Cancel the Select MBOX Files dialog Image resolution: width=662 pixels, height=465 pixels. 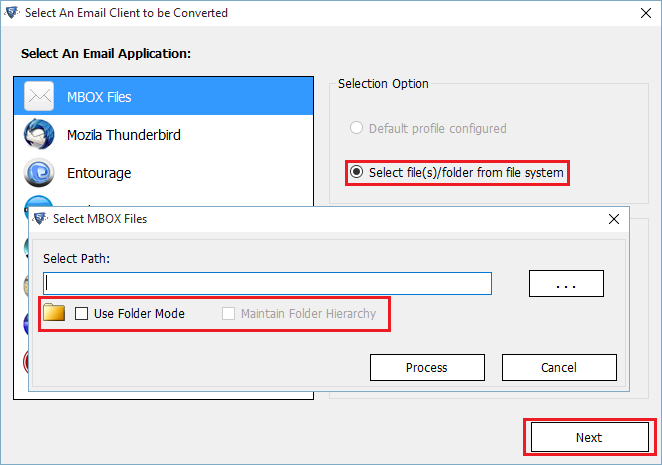pyautogui.click(x=559, y=367)
